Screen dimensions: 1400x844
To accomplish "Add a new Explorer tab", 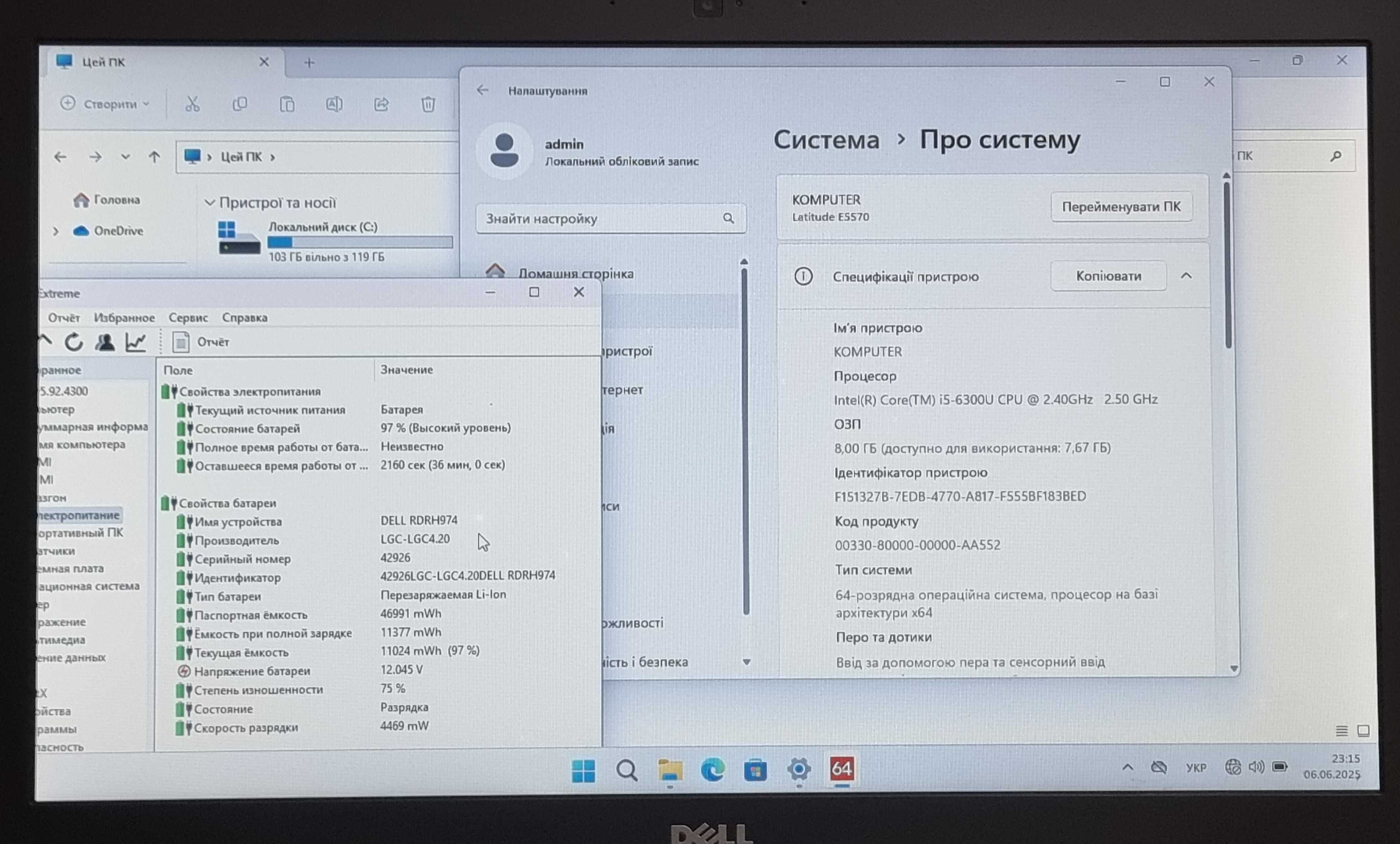I will (309, 62).
